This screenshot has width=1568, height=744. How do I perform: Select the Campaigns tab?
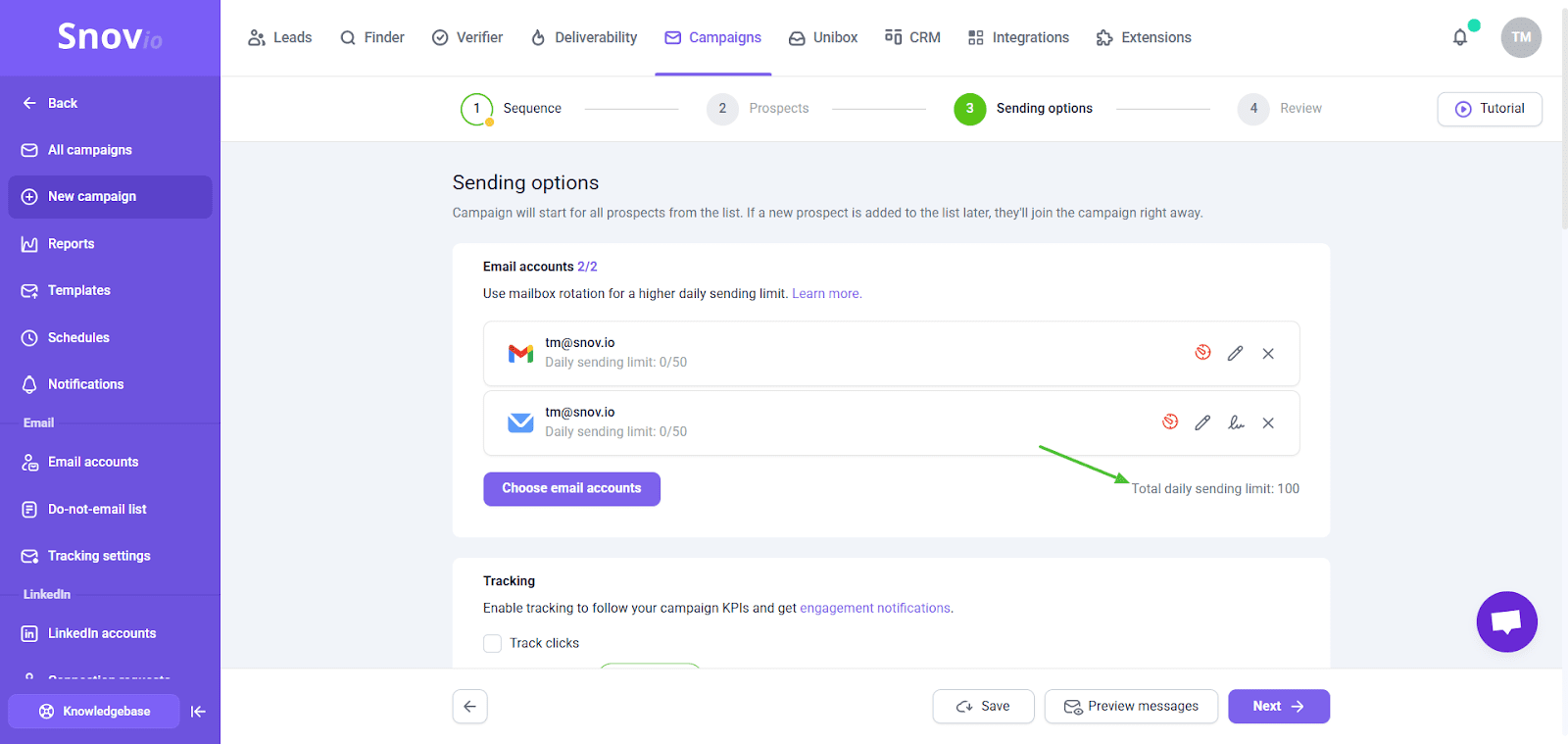pos(713,37)
